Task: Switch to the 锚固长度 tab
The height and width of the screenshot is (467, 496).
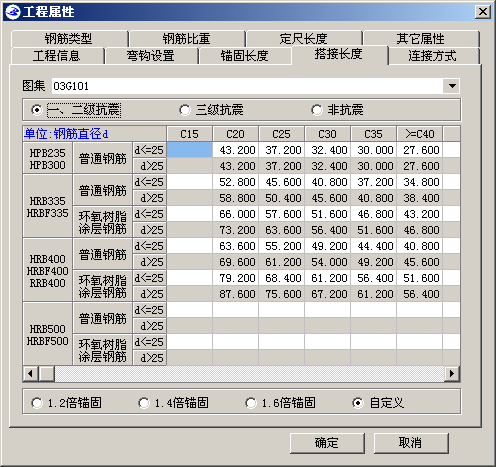Action: coord(245,56)
